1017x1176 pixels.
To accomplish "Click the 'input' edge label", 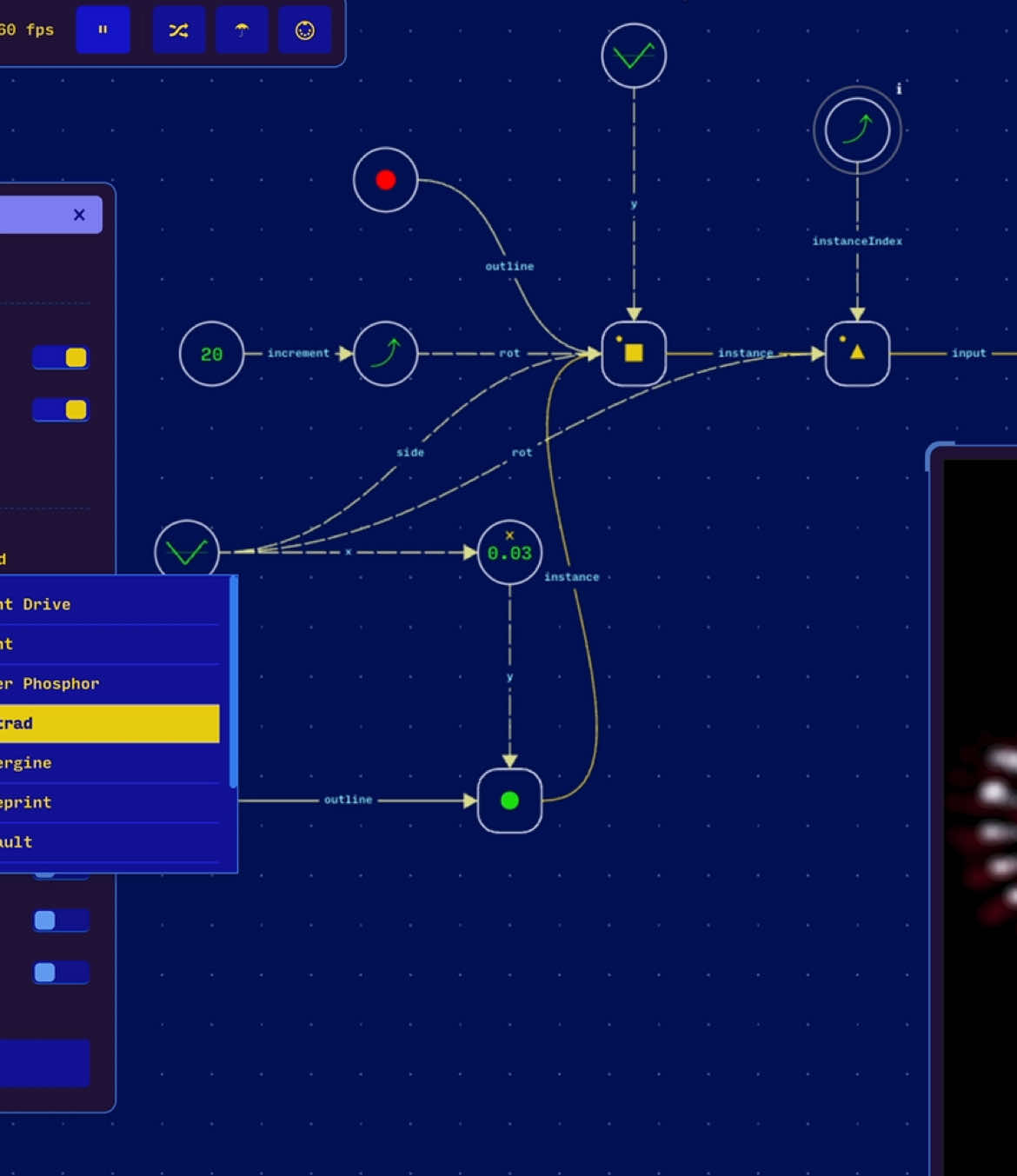I will (968, 353).
